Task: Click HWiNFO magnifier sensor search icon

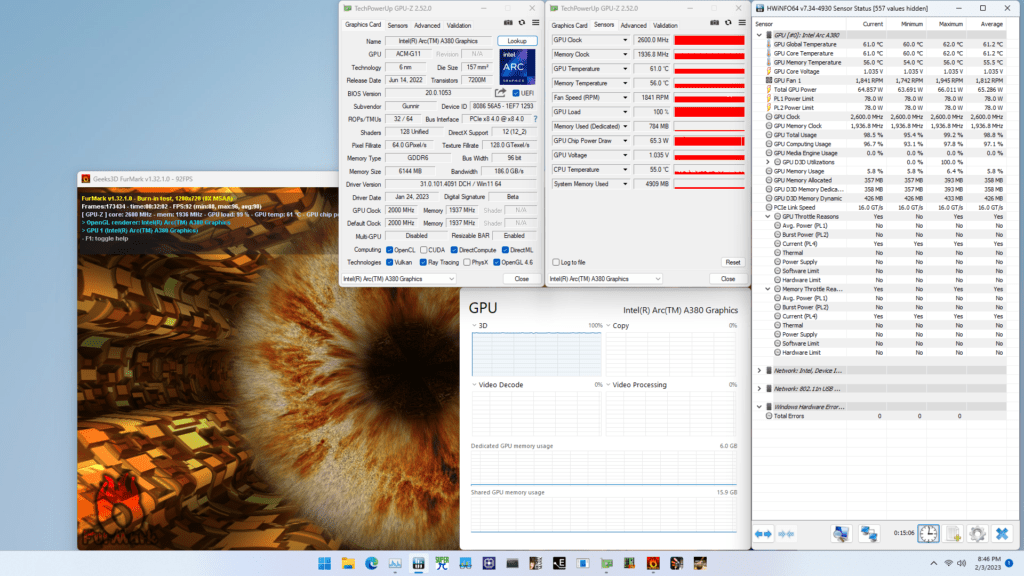Action: (841, 534)
